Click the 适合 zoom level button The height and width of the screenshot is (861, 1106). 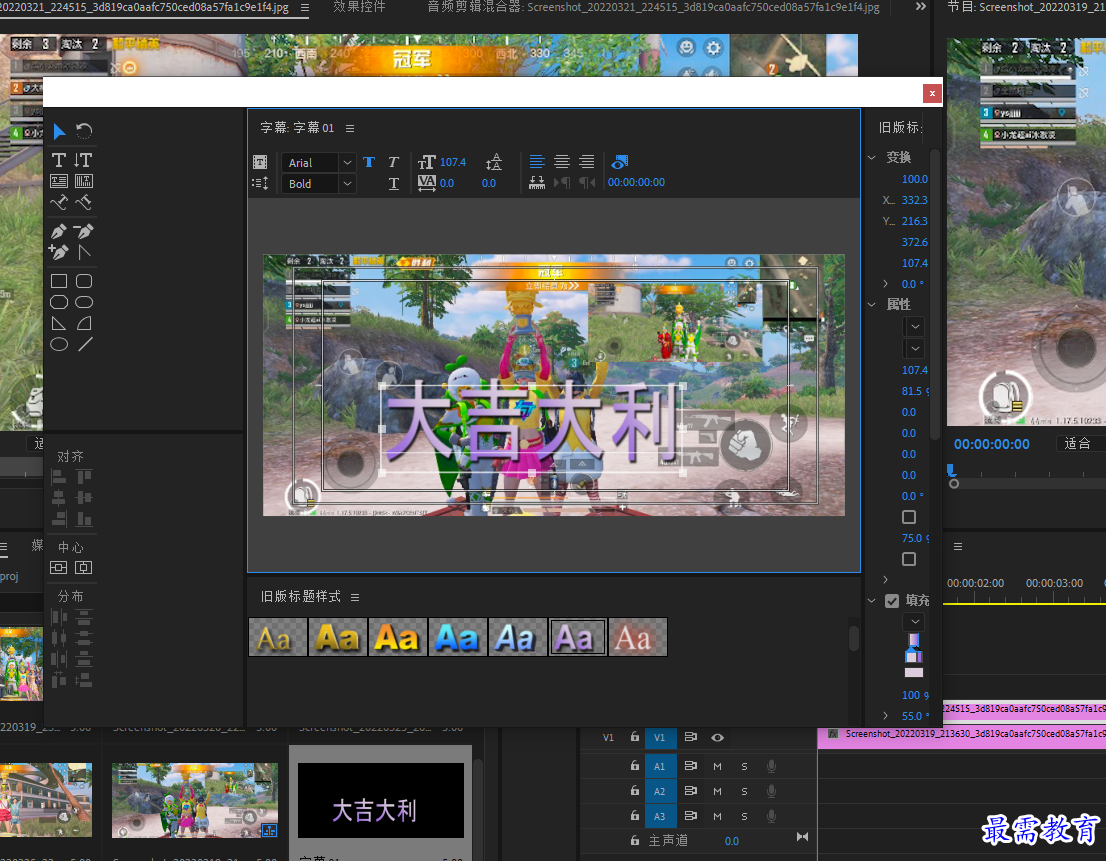point(1077,444)
